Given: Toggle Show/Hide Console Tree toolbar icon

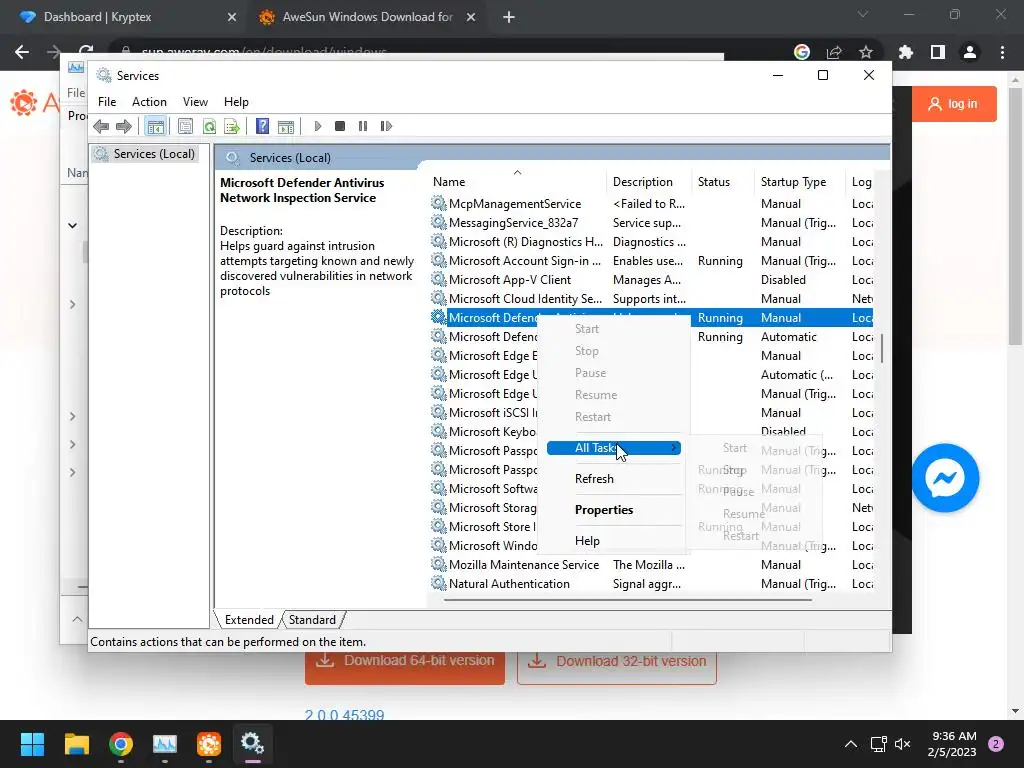Looking at the screenshot, I should click(x=155, y=126).
